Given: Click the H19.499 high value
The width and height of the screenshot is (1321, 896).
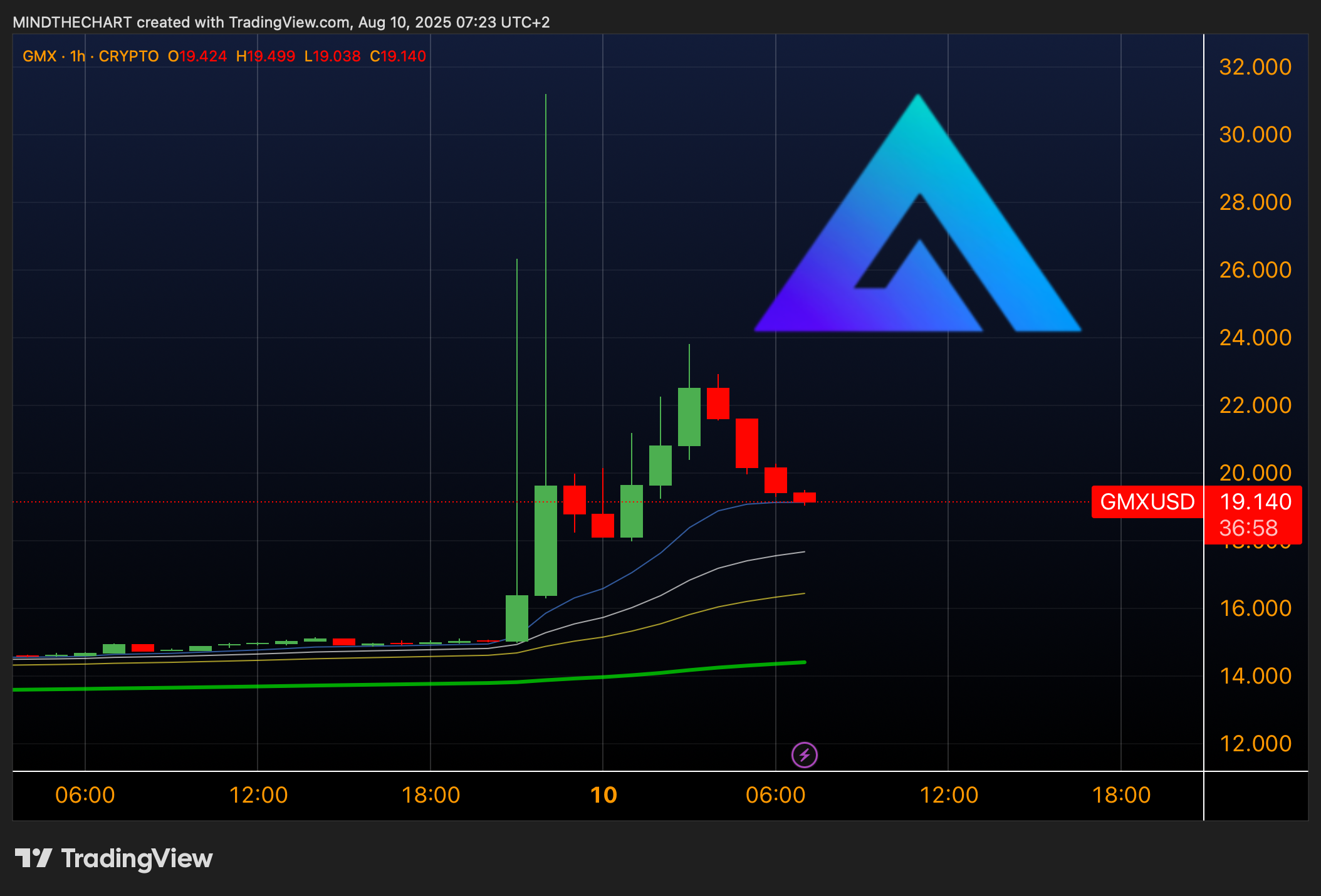Looking at the screenshot, I should pyautogui.click(x=265, y=56).
